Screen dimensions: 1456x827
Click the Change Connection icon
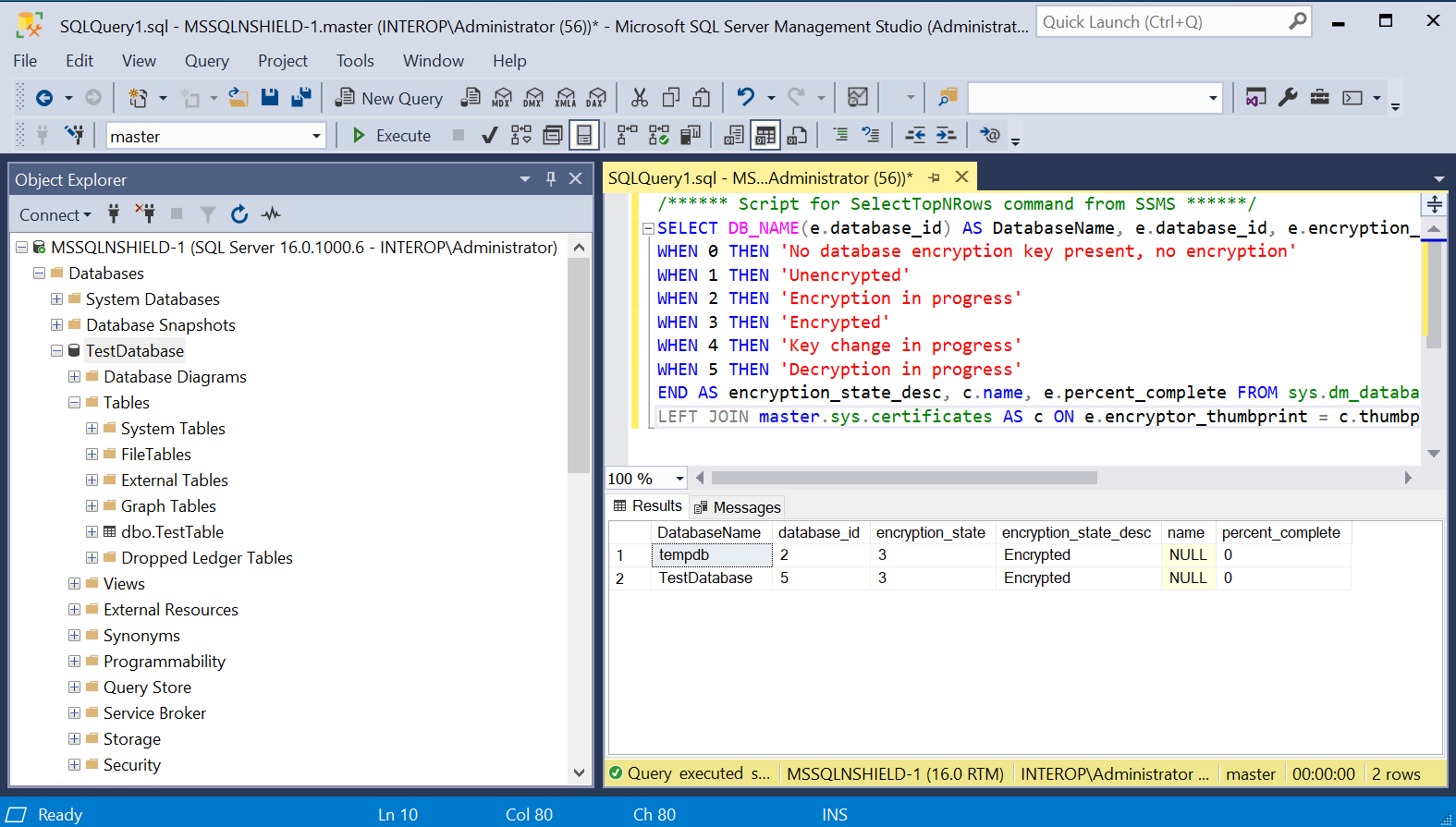point(75,135)
